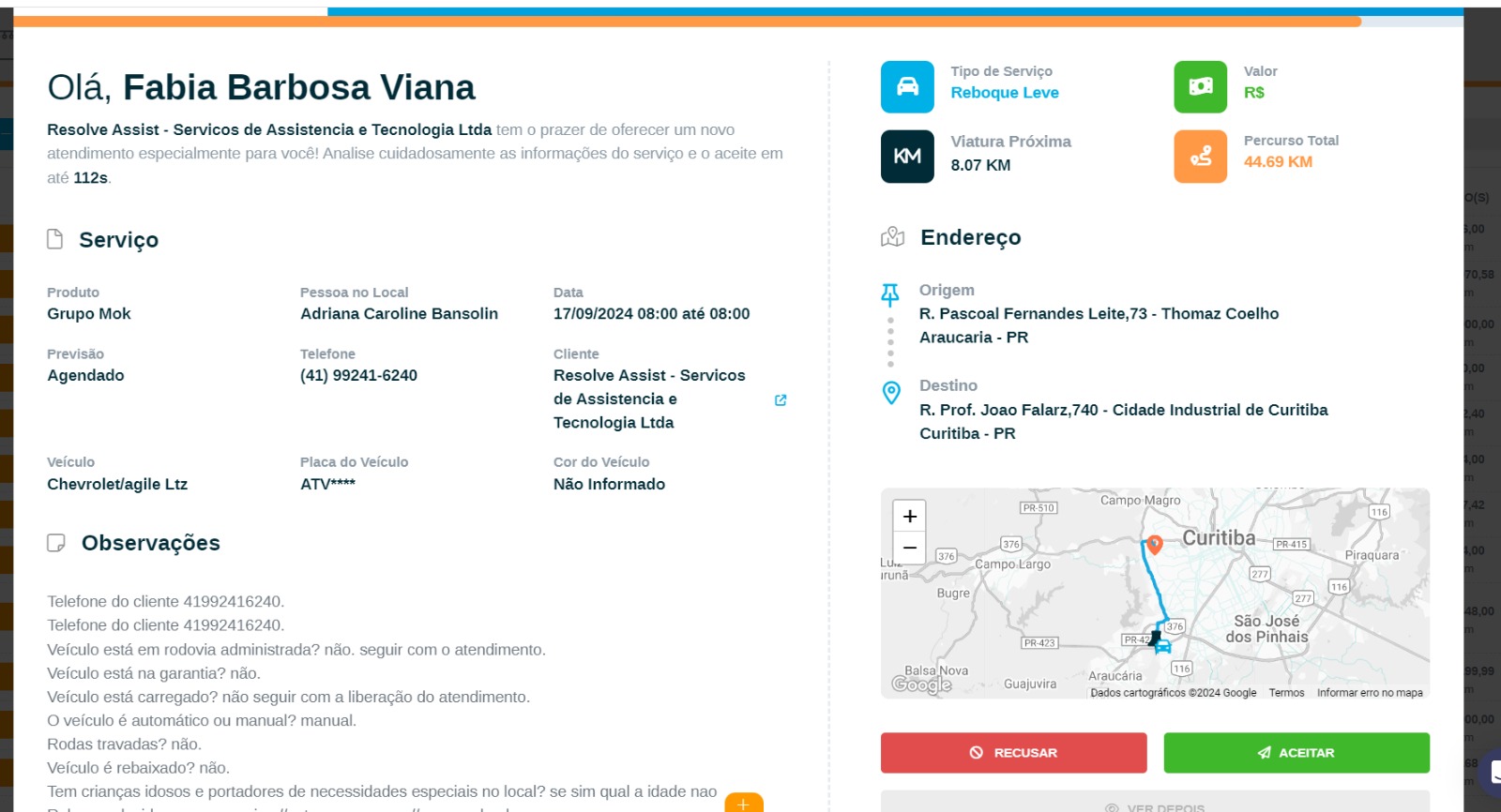Click the Destino label
1501x812 pixels.
pyautogui.click(x=948, y=386)
